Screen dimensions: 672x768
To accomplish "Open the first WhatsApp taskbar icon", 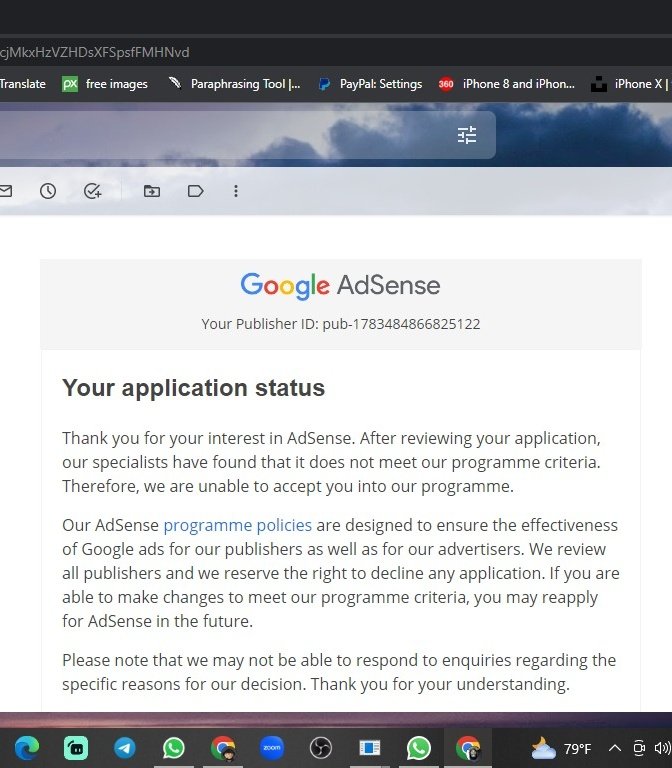I will pos(173,748).
